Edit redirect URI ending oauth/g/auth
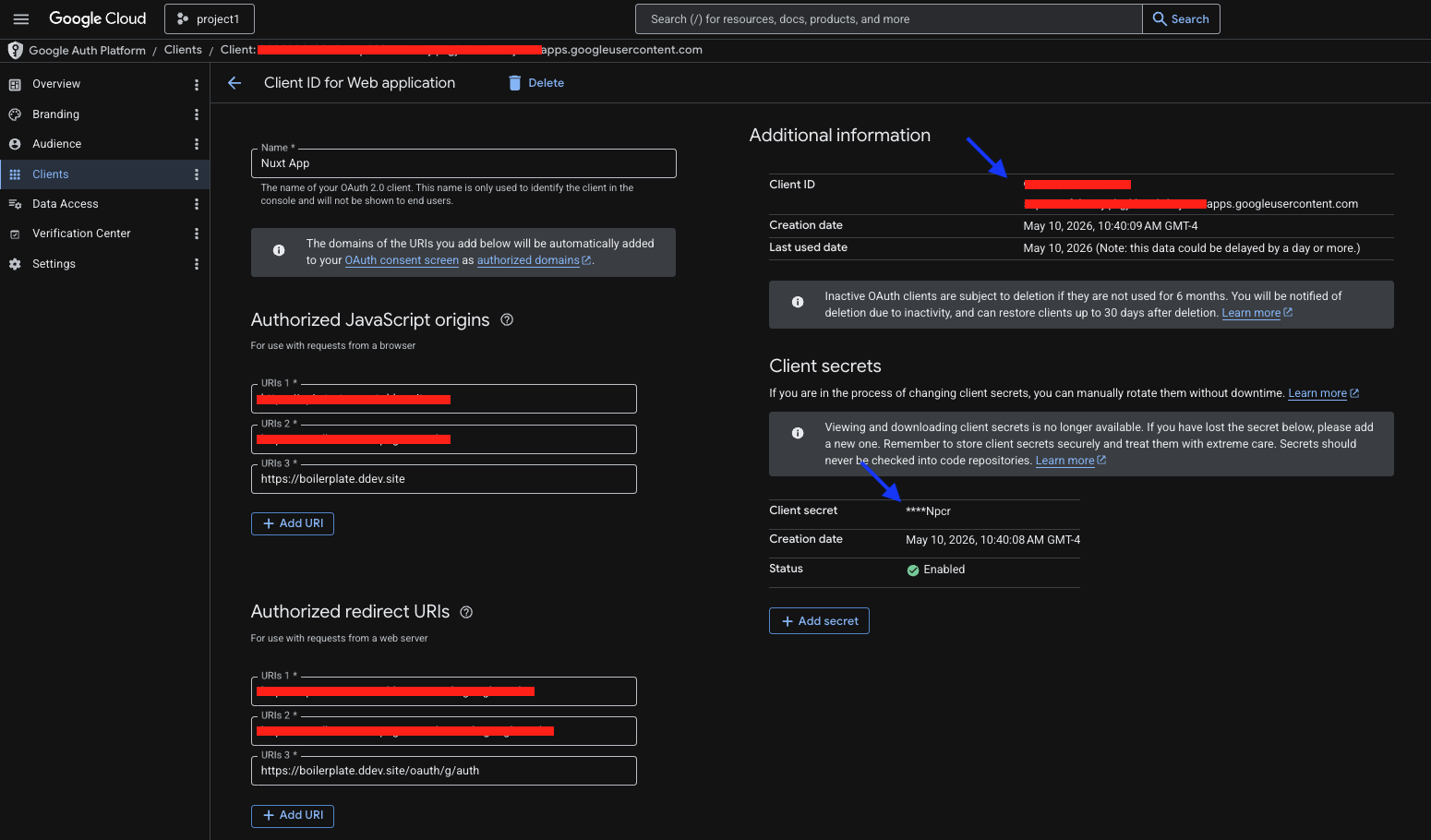 pos(444,771)
